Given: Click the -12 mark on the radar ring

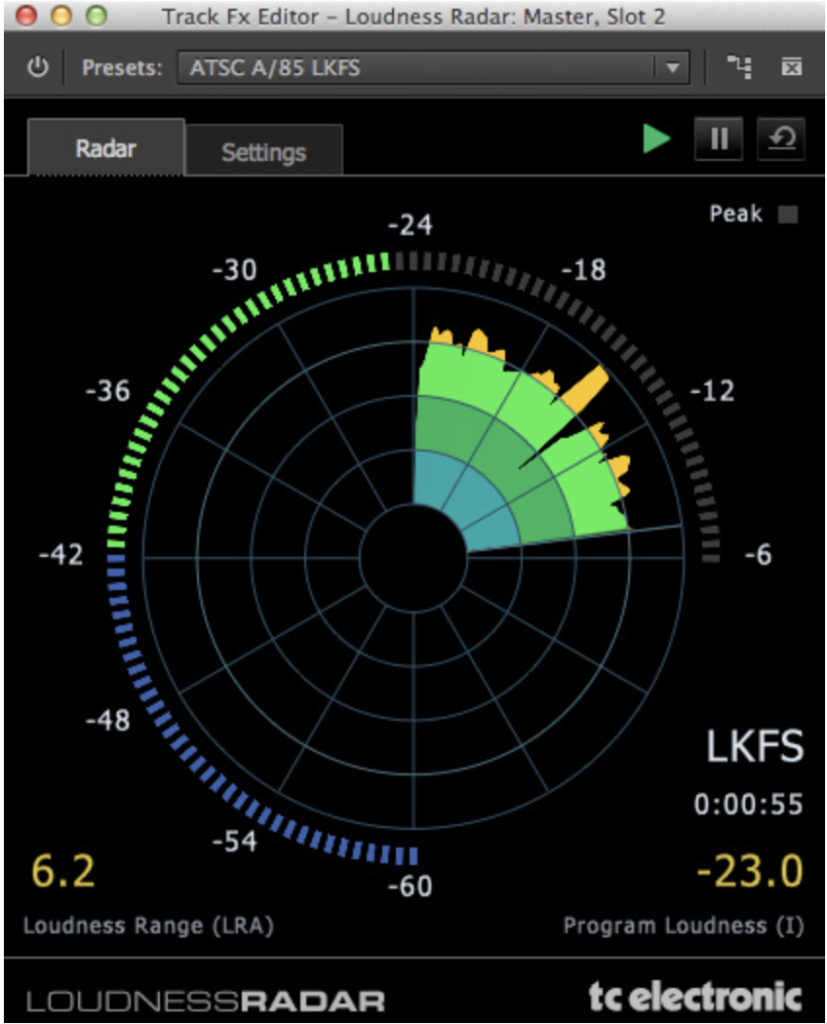Looking at the screenshot, I should pos(712,391).
